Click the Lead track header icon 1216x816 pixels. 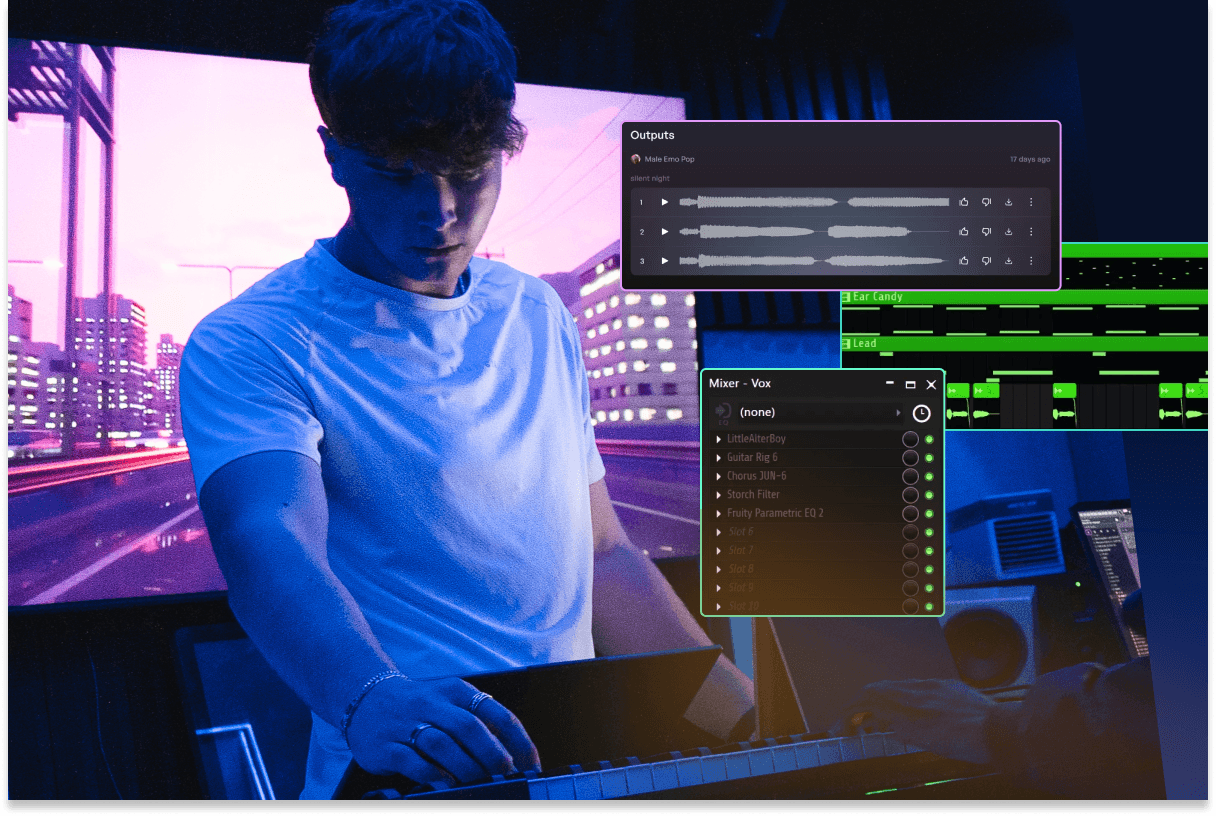846,344
